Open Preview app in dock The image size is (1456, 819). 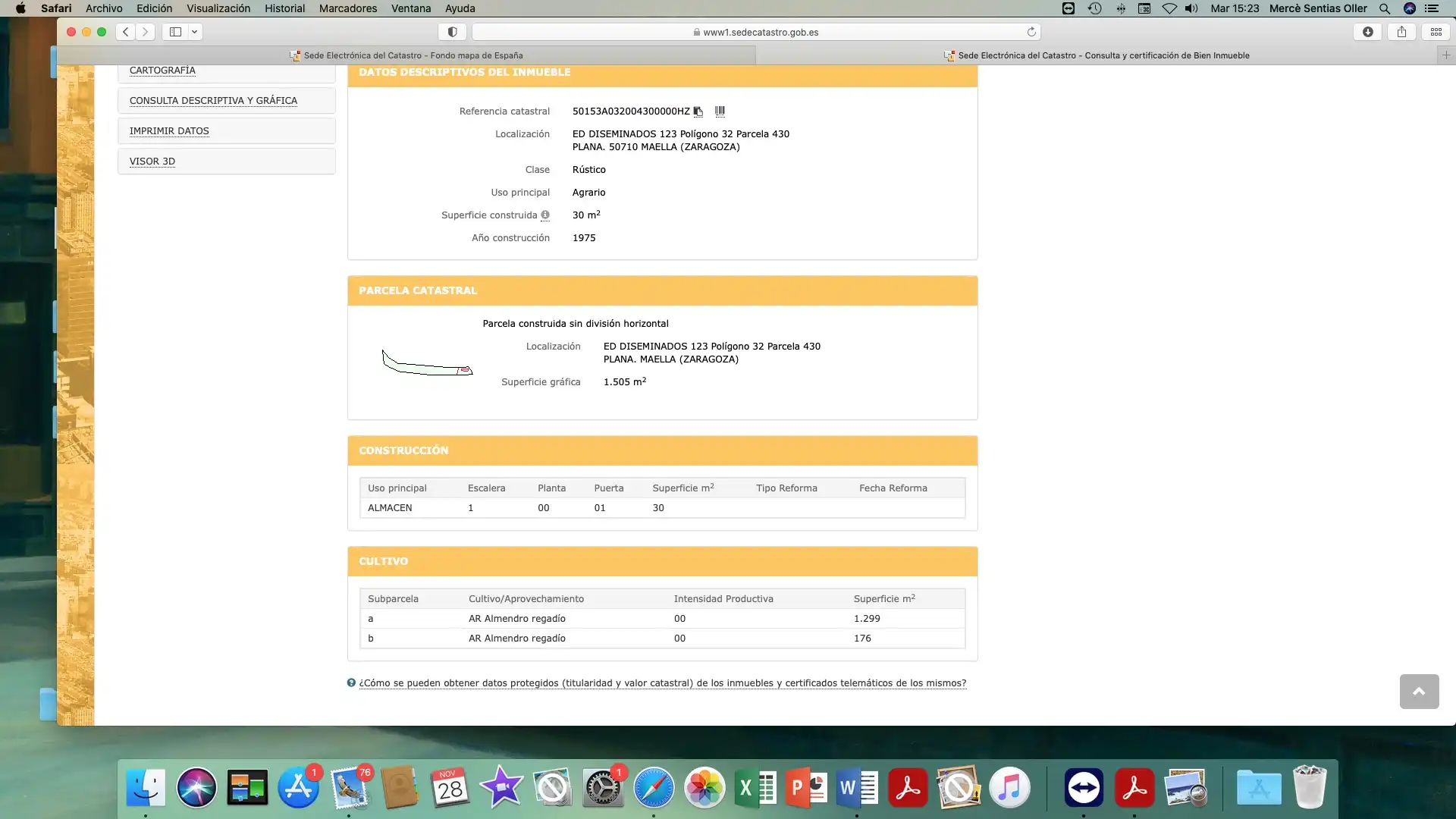(x=1185, y=788)
